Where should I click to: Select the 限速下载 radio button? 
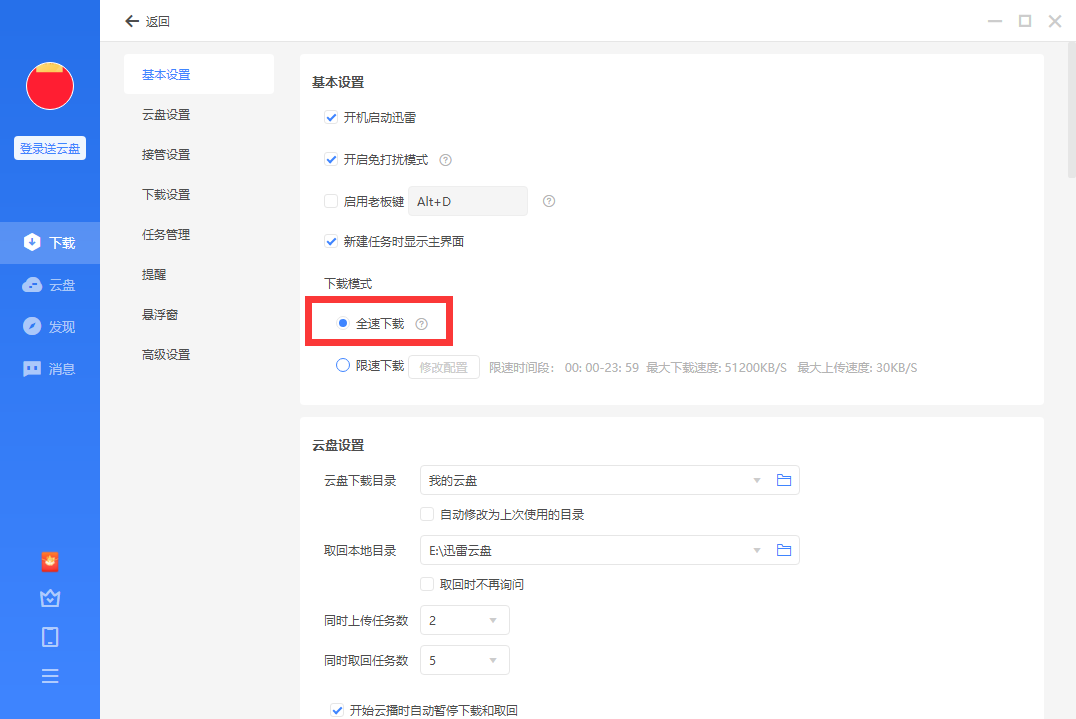tap(343, 366)
